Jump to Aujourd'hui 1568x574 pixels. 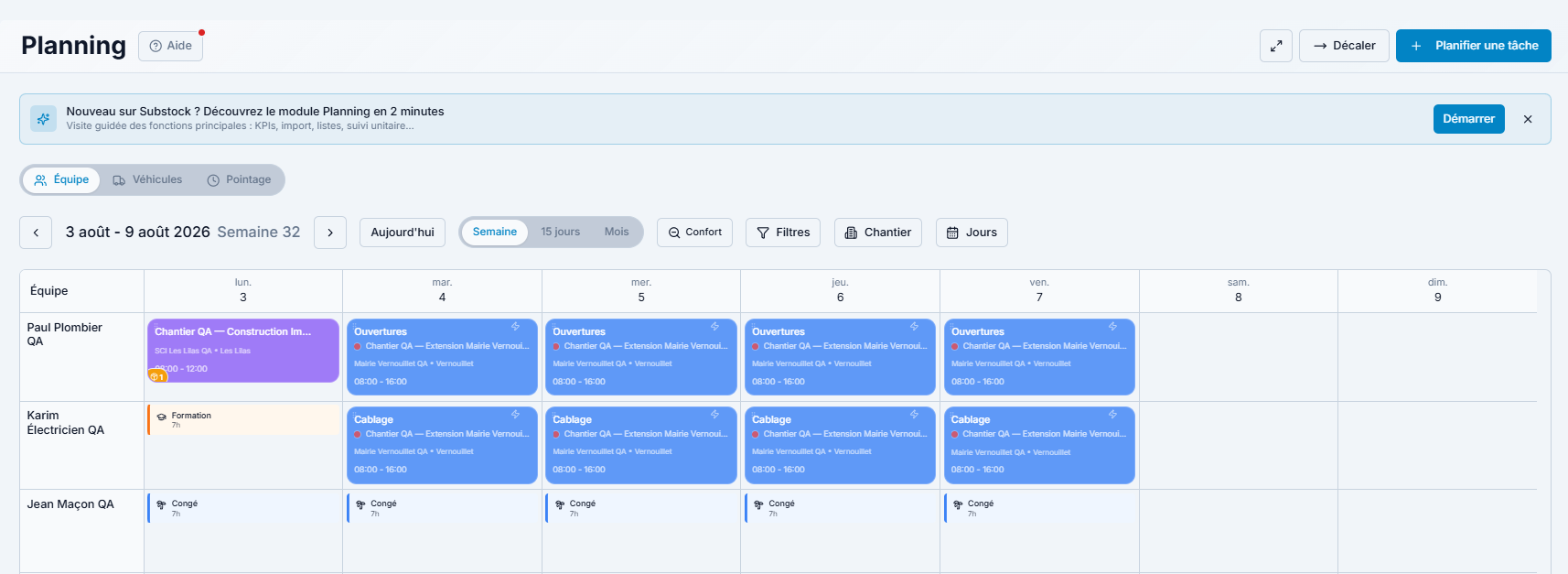(403, 233)
